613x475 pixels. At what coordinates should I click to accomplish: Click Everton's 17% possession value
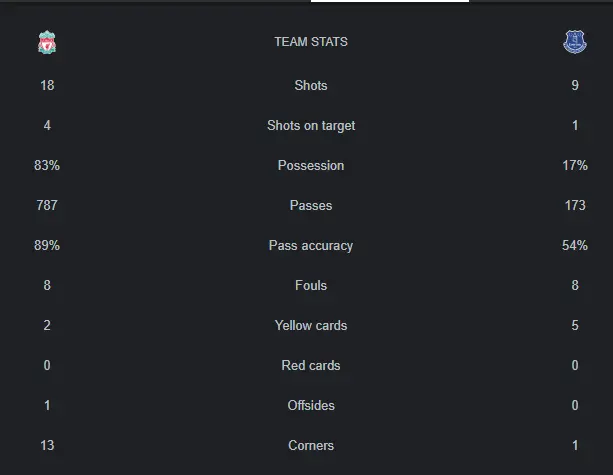coord(575,166)
